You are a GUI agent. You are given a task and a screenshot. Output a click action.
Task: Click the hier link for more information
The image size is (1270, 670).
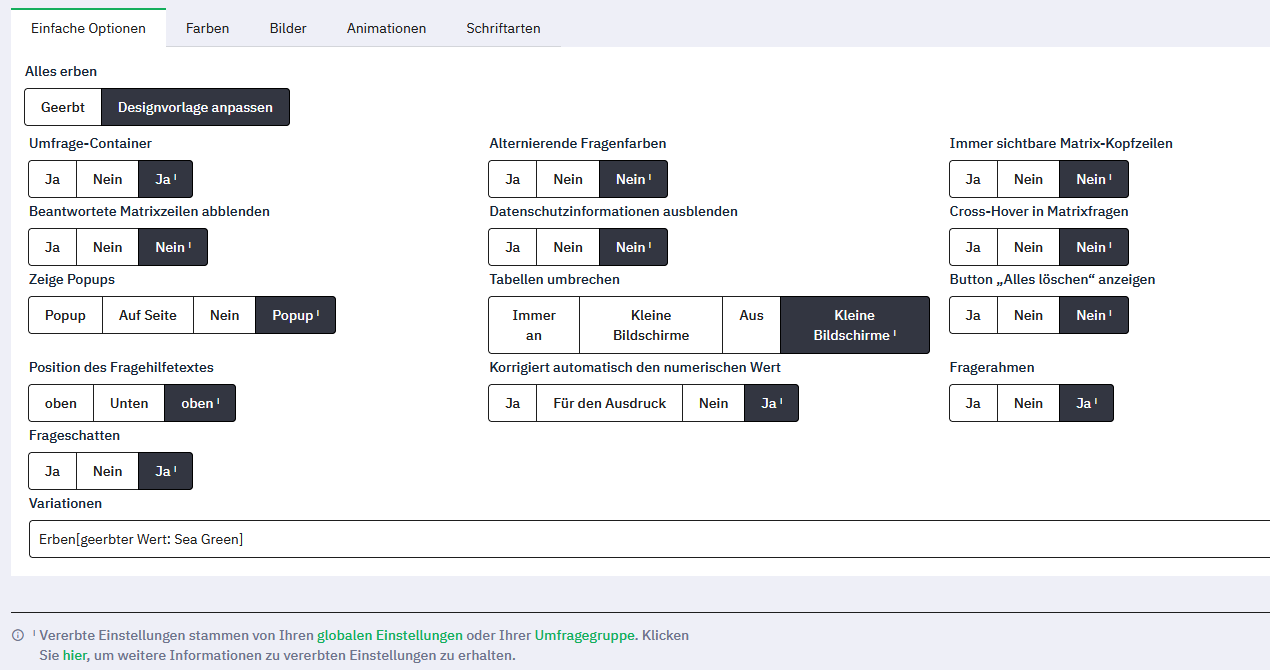pos(75,656)
